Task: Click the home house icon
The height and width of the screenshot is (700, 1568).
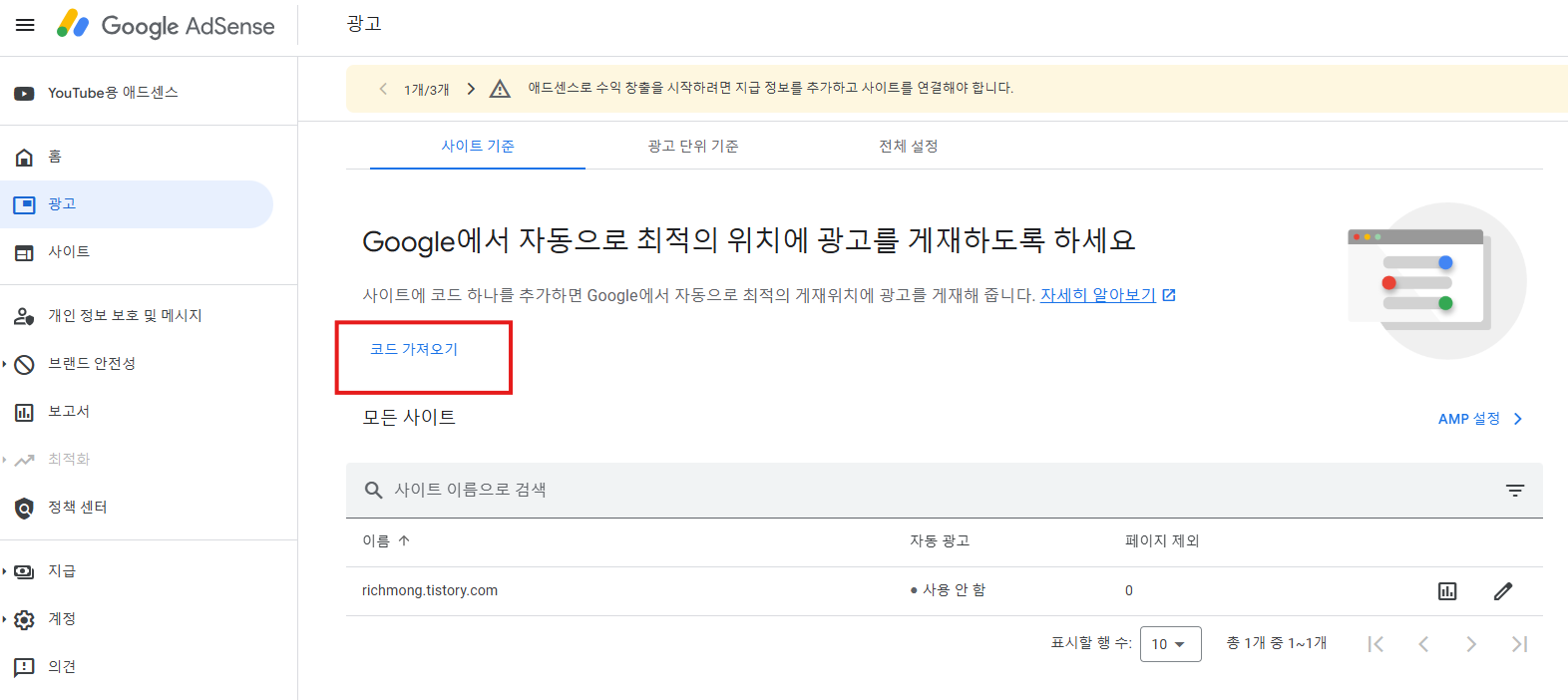Action: click(24, 158)
